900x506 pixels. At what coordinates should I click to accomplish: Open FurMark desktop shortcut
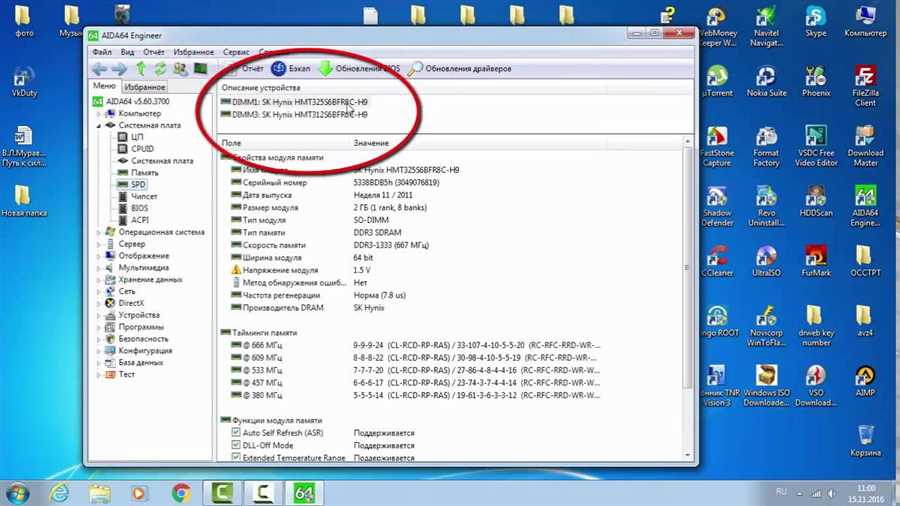click(816, 262)
